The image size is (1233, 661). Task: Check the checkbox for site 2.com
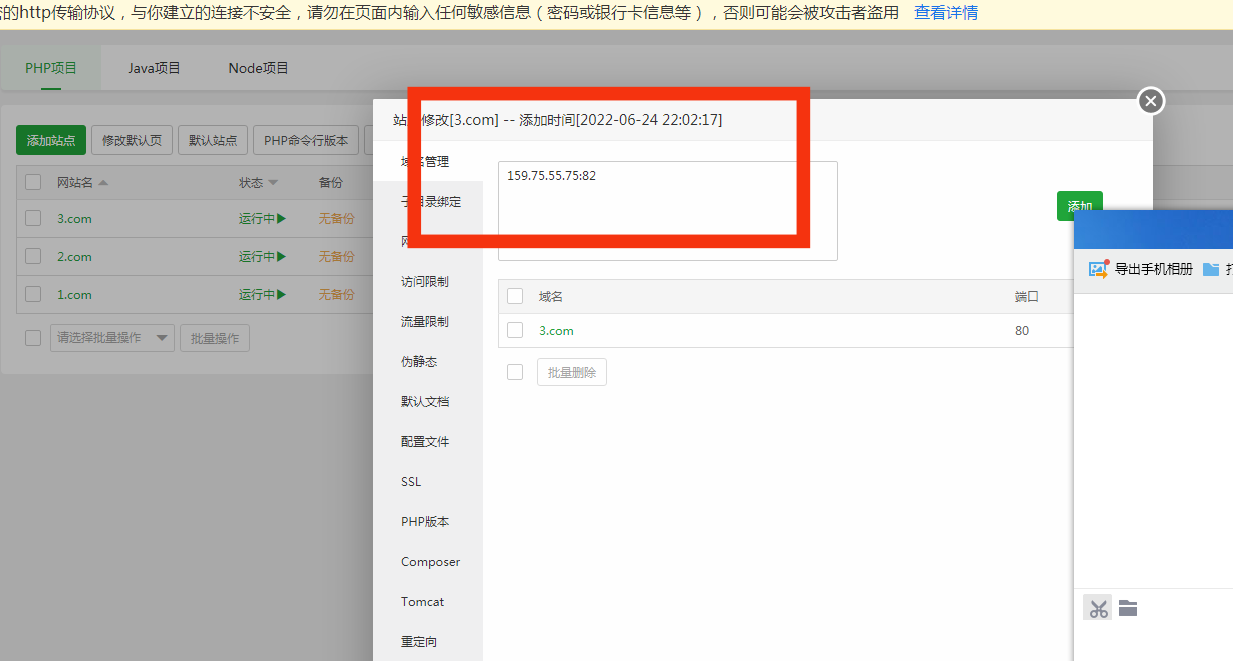click(33, 256)
